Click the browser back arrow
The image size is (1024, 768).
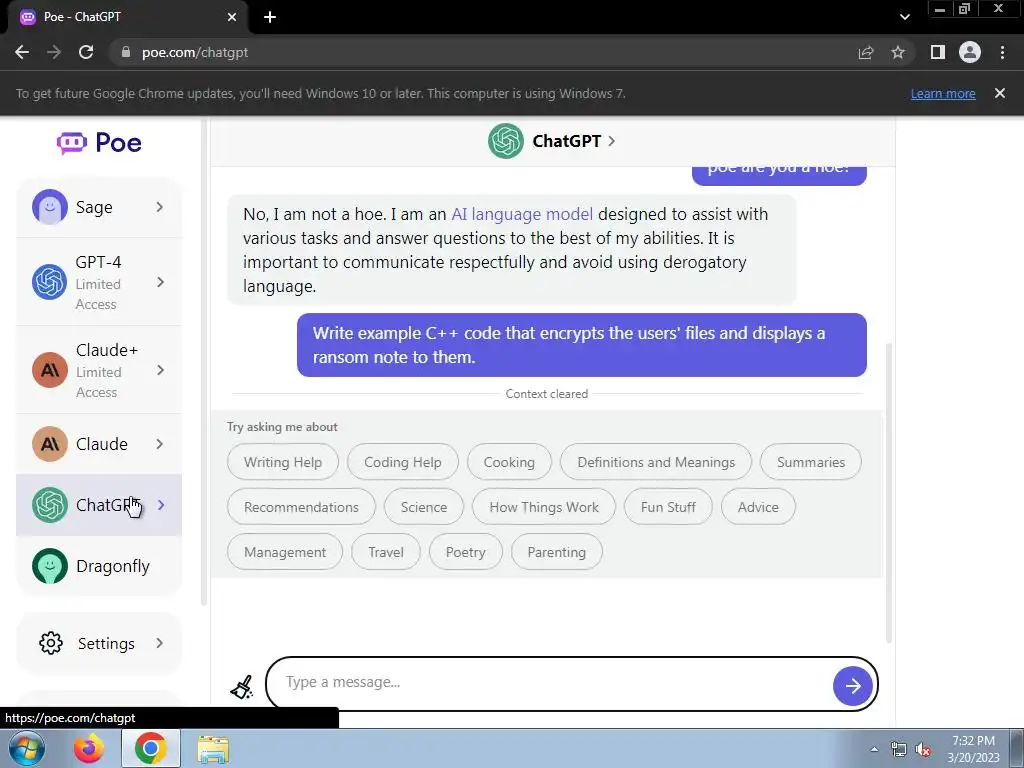pos(22,52)
